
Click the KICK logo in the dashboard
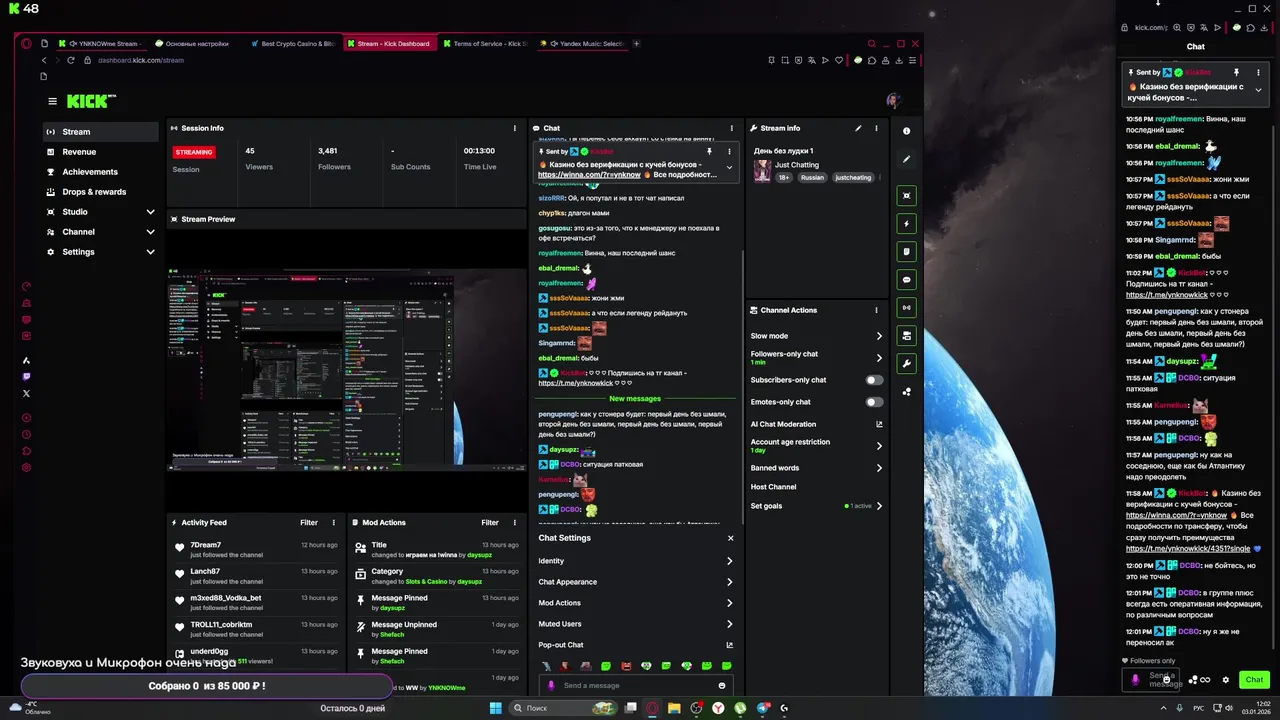[91, 101]
